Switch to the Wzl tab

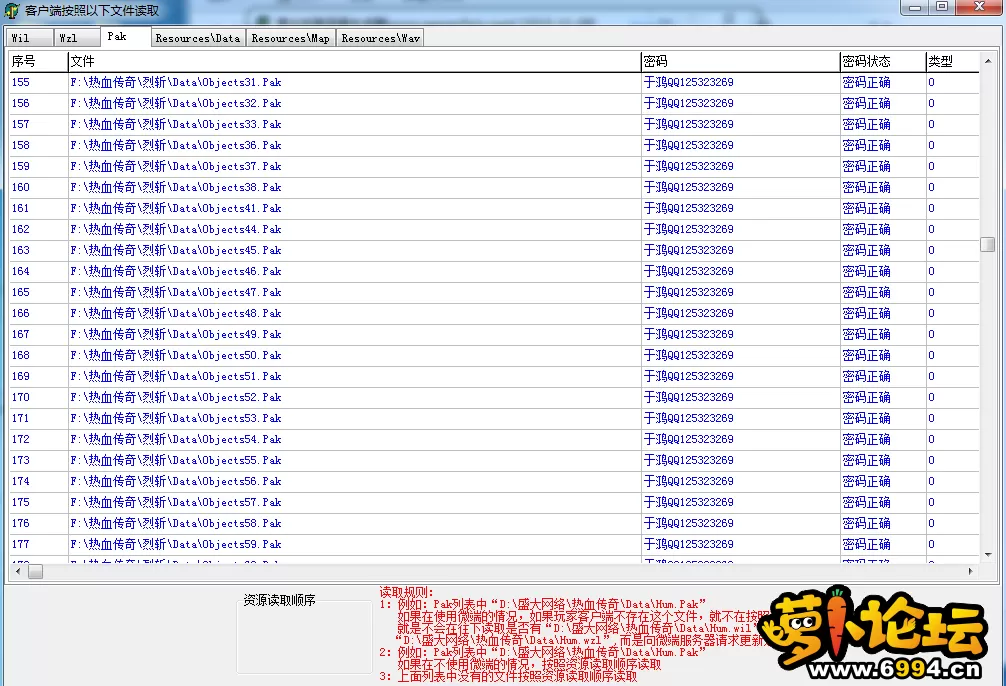tap(76, 38)
